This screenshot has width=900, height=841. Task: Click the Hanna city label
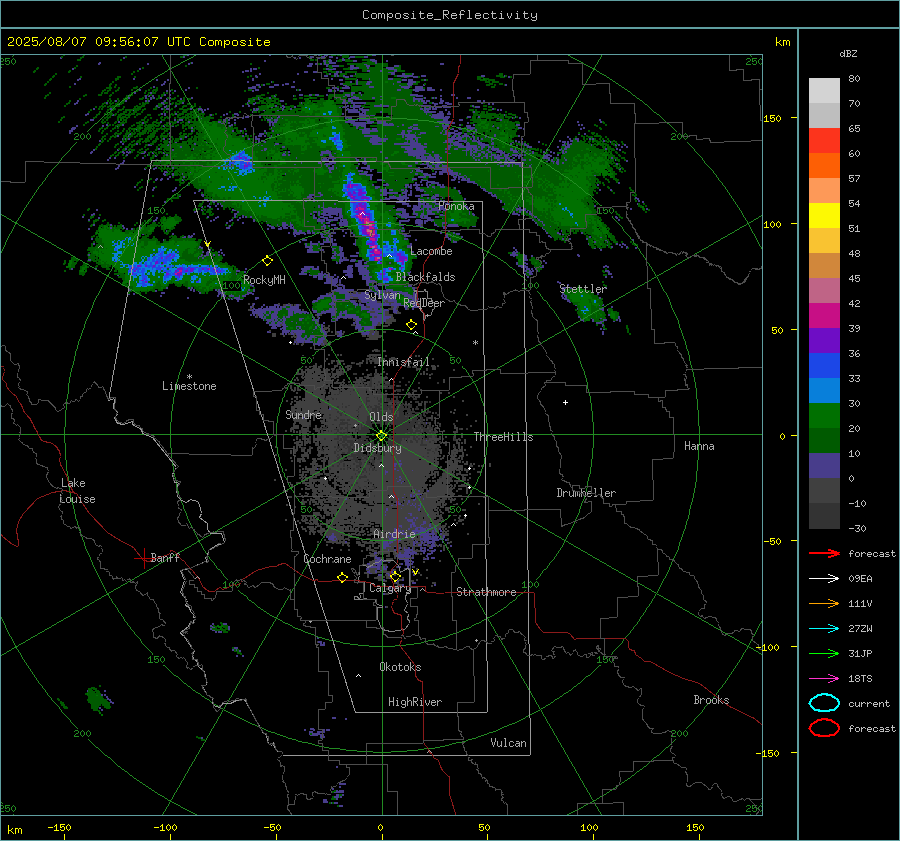[699, 446]
